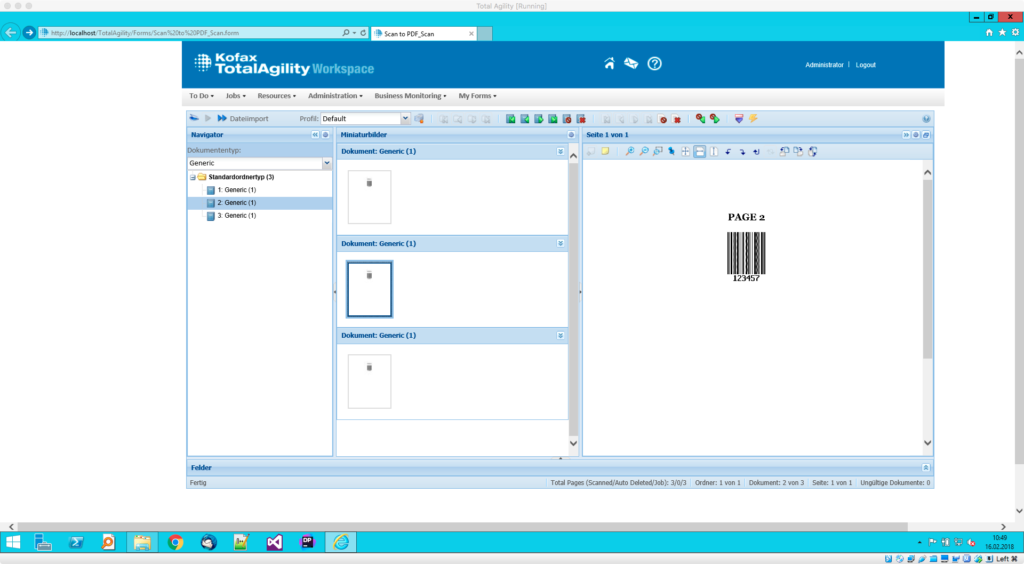1024x564 pixels.
Task: Click the yellow note annotation icon
Action: tap(605, 151)
